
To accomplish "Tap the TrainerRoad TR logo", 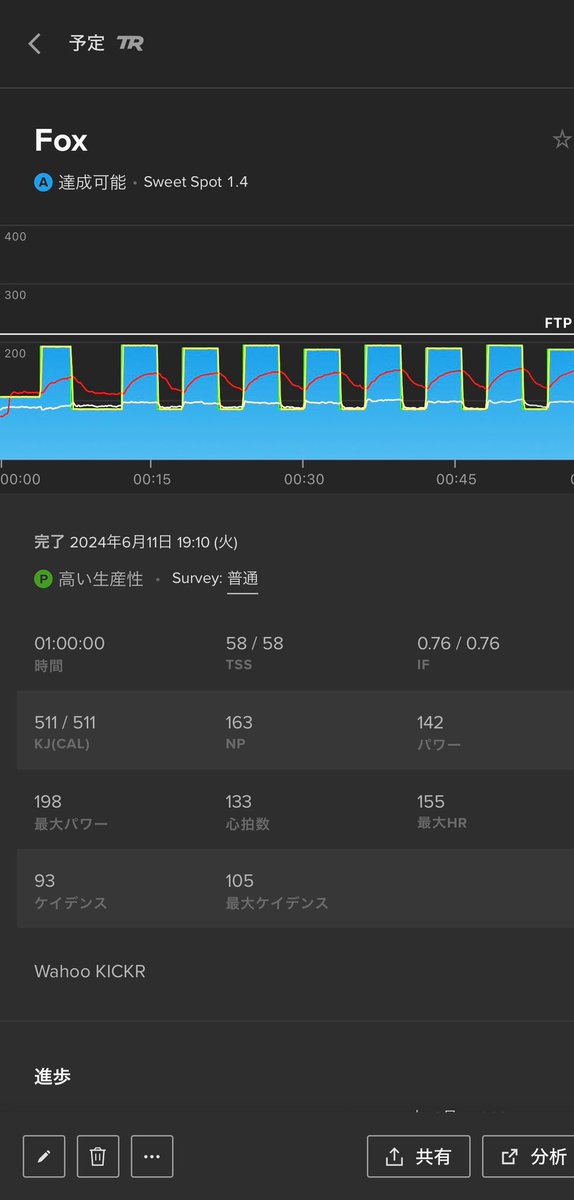I will [x=130, y=43].
